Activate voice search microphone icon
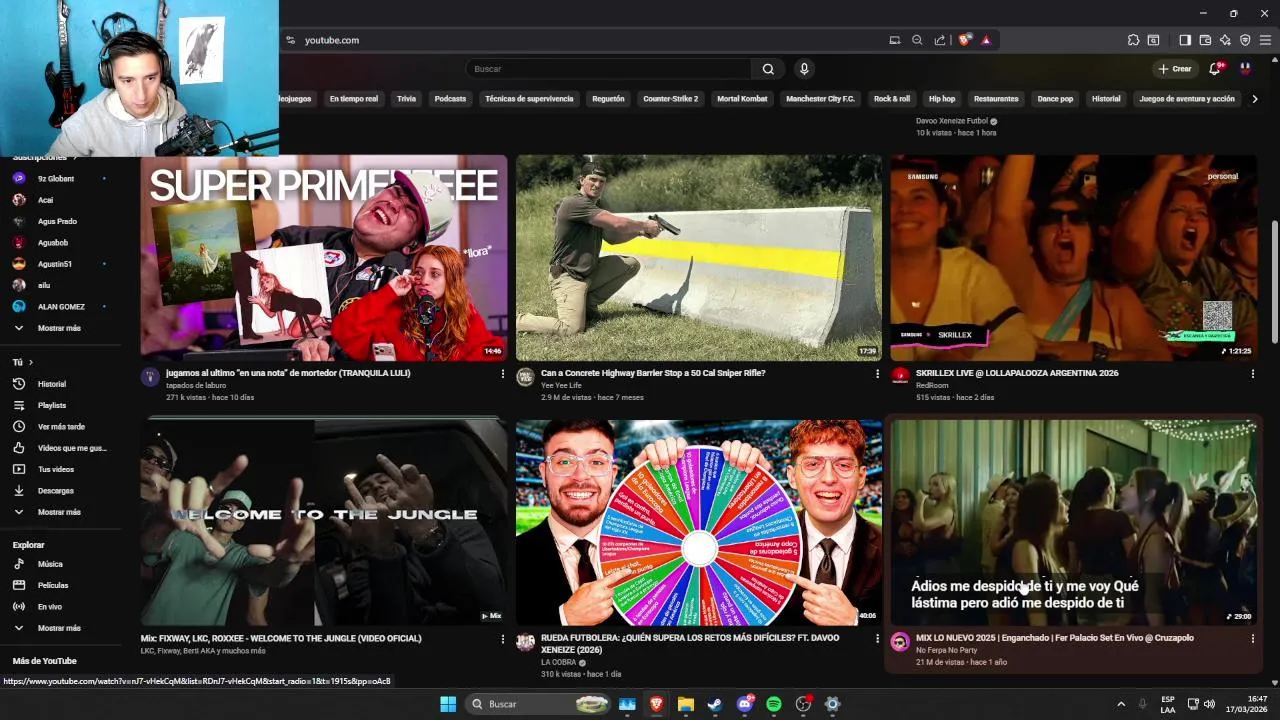The image size is (1280, 720). point(804,69)
